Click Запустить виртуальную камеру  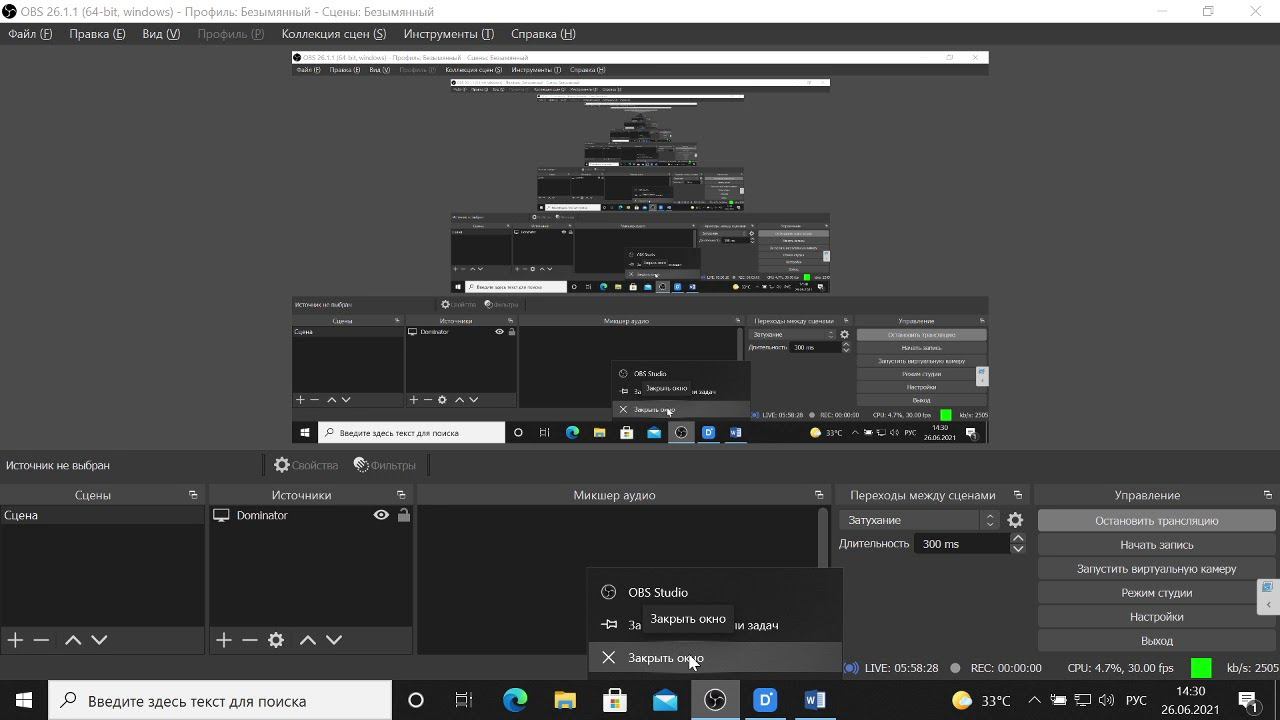1156,569
